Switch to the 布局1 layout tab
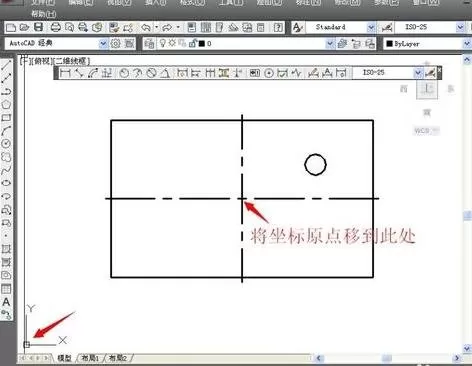 point(90,358)
